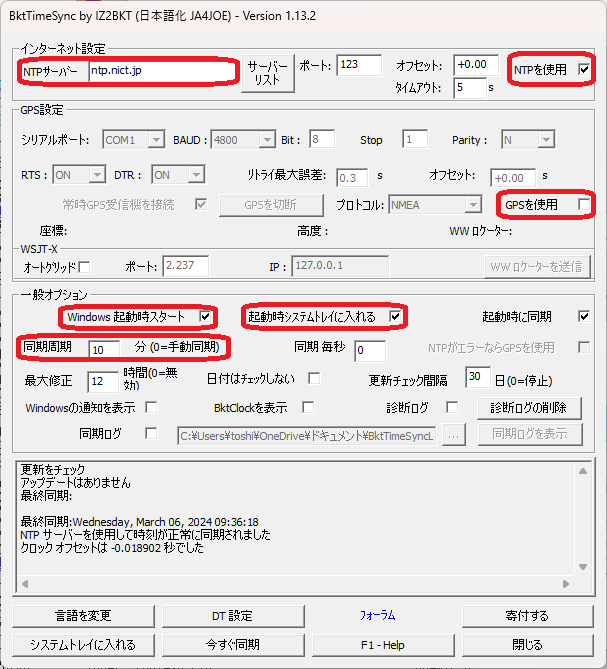Viewport: 607px width, 669px height.
Task: Enable the 診断ログ checkbox
Action: (452, 407)
